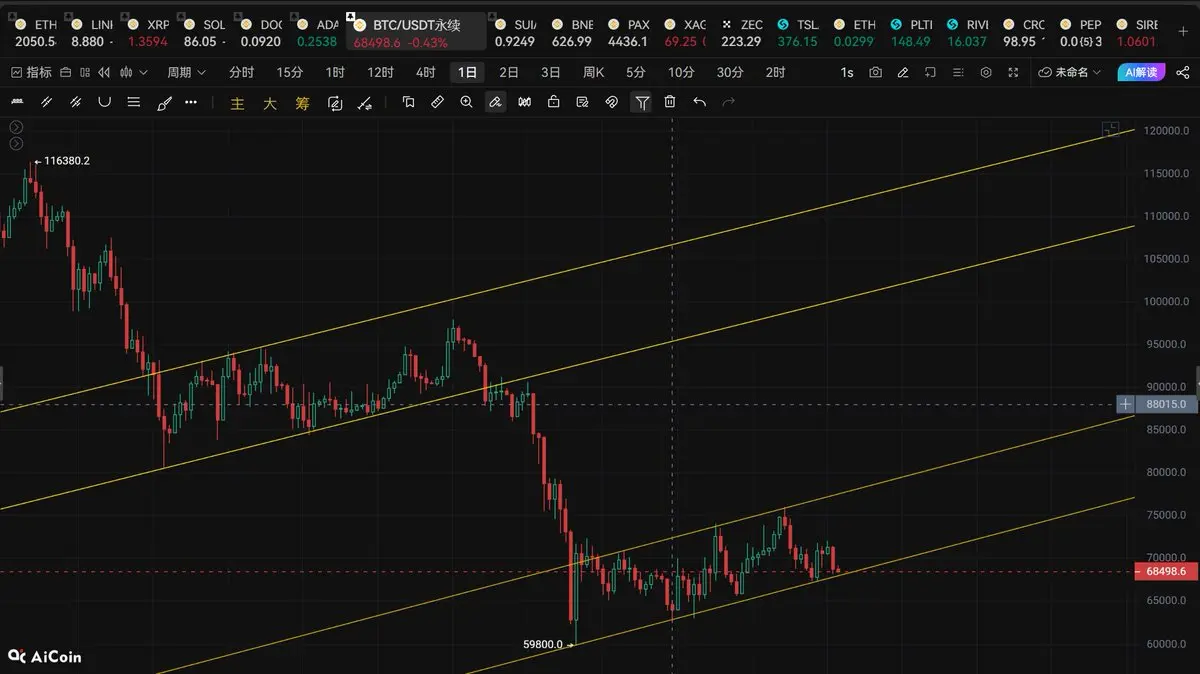Select the 1时 timeframe

point(335,72)
